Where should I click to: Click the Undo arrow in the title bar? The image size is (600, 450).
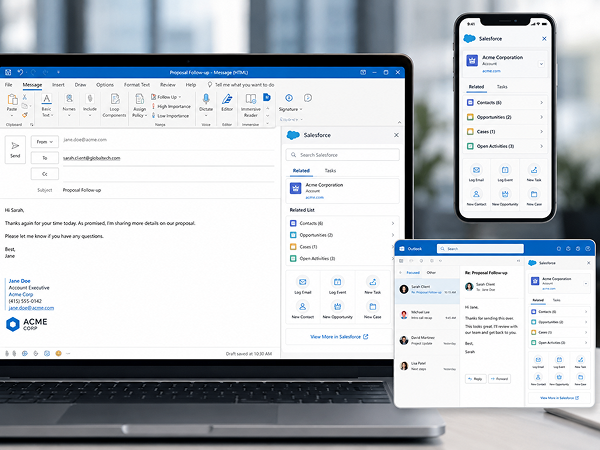point(20,72)
